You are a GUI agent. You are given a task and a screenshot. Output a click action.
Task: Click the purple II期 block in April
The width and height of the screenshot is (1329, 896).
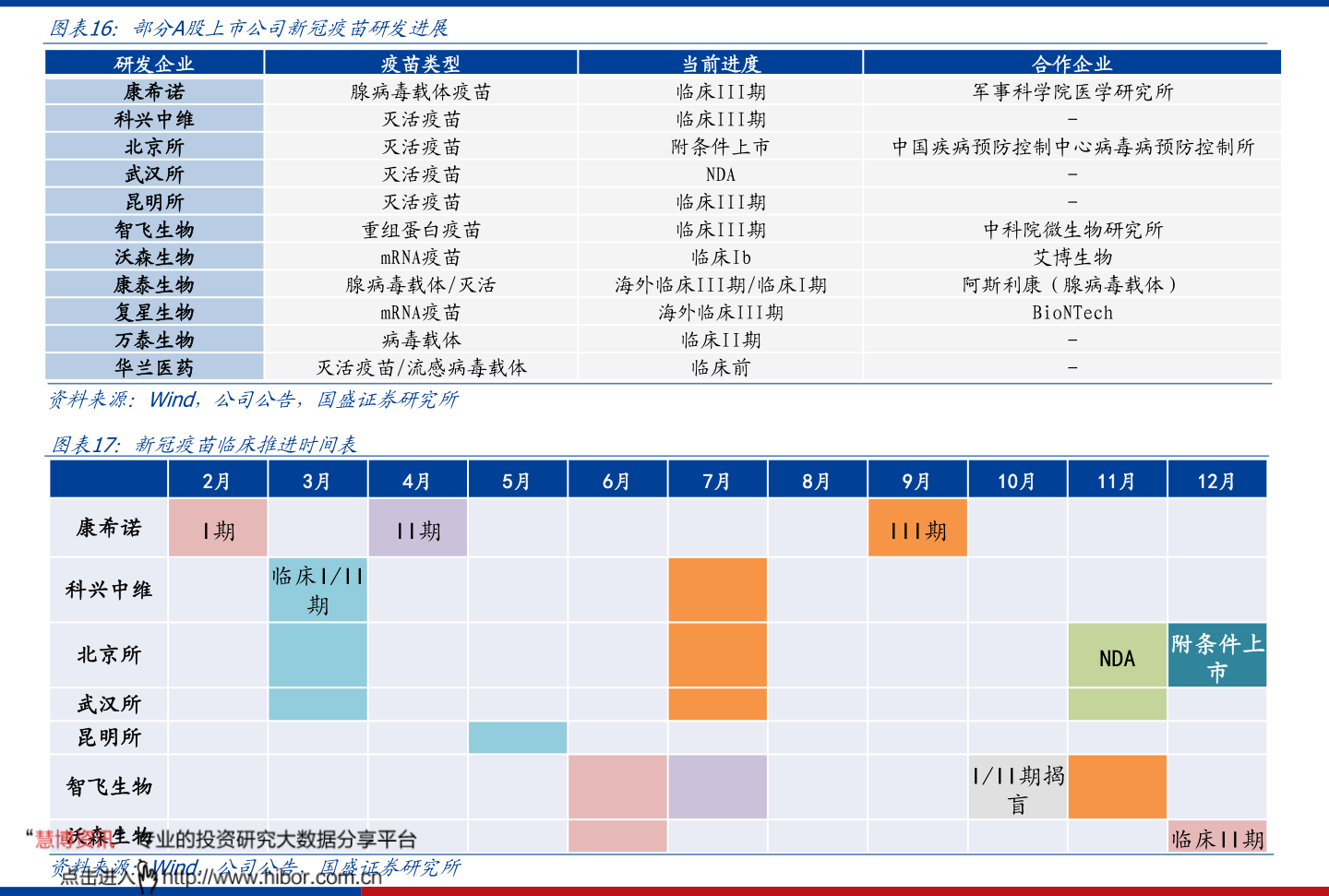(x=418, y=528)
